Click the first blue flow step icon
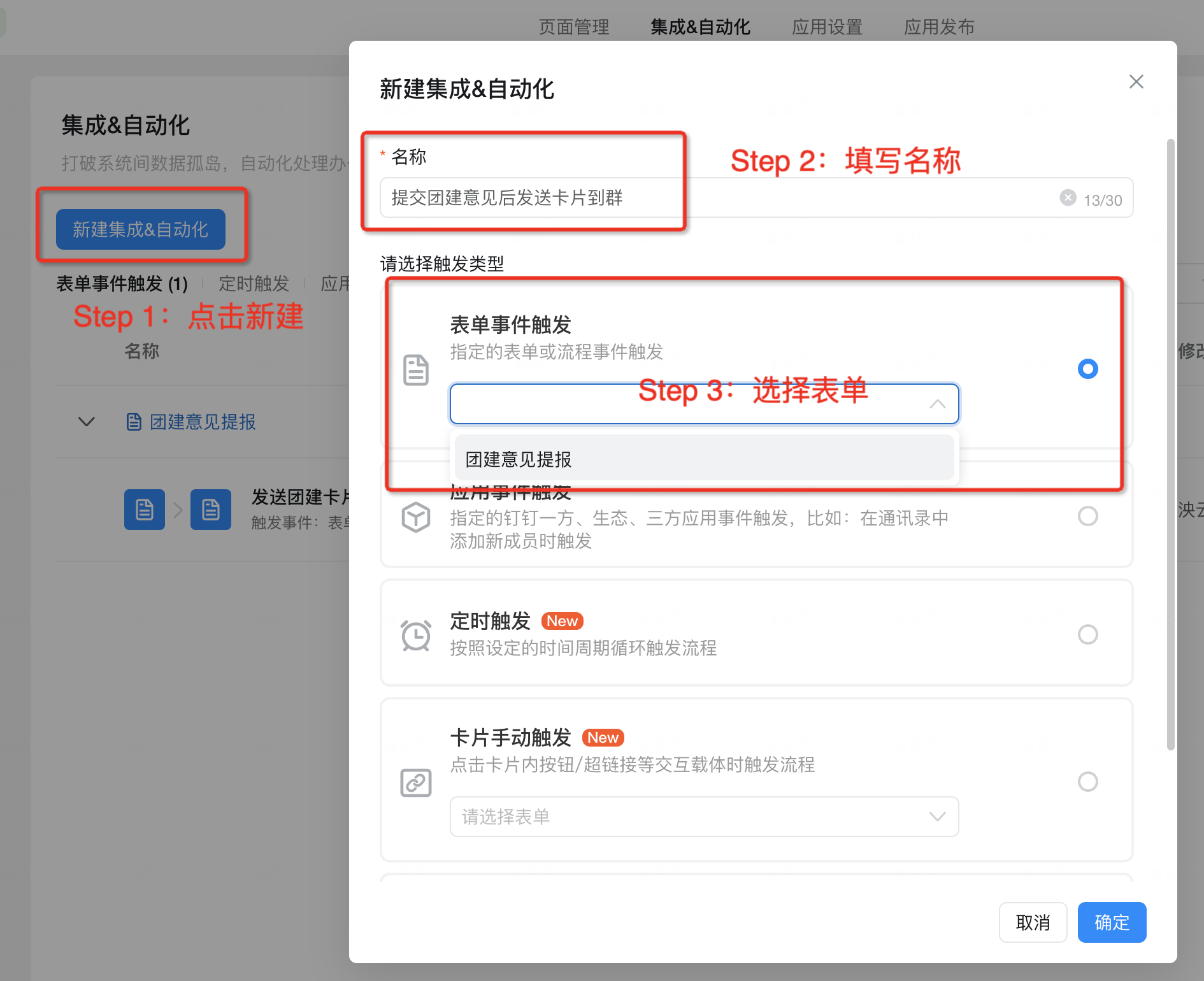Image resolution: width=1204 pixels, height=981 pixels. (x=145, y=510)
